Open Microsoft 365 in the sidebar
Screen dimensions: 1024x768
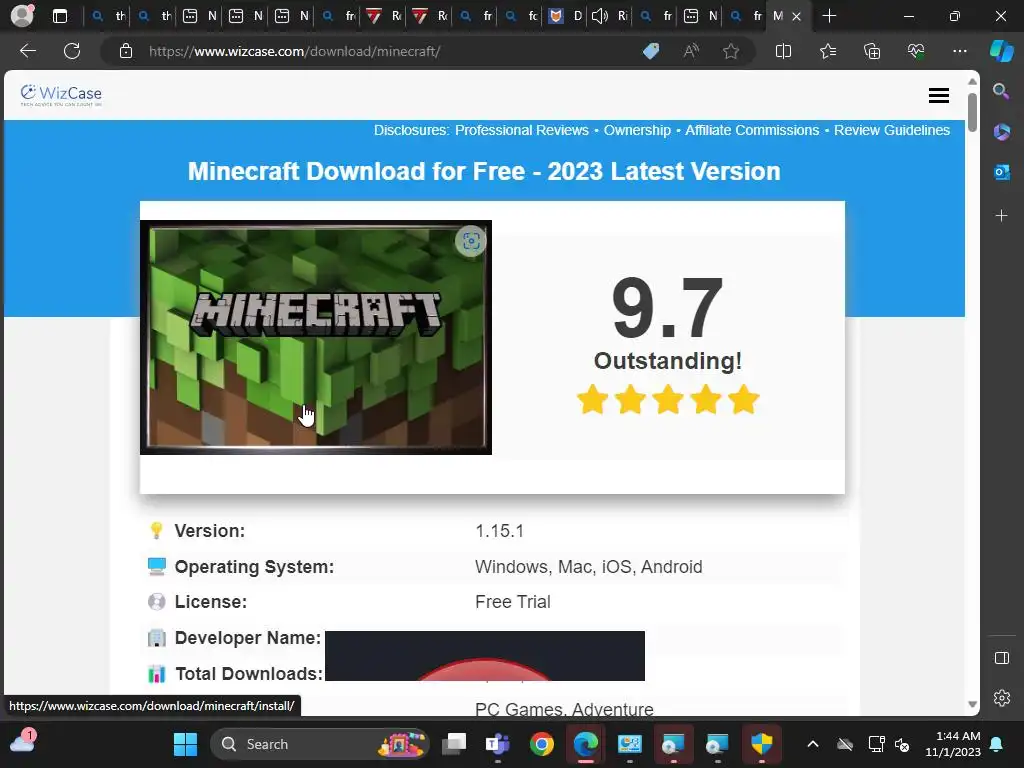1001,132
